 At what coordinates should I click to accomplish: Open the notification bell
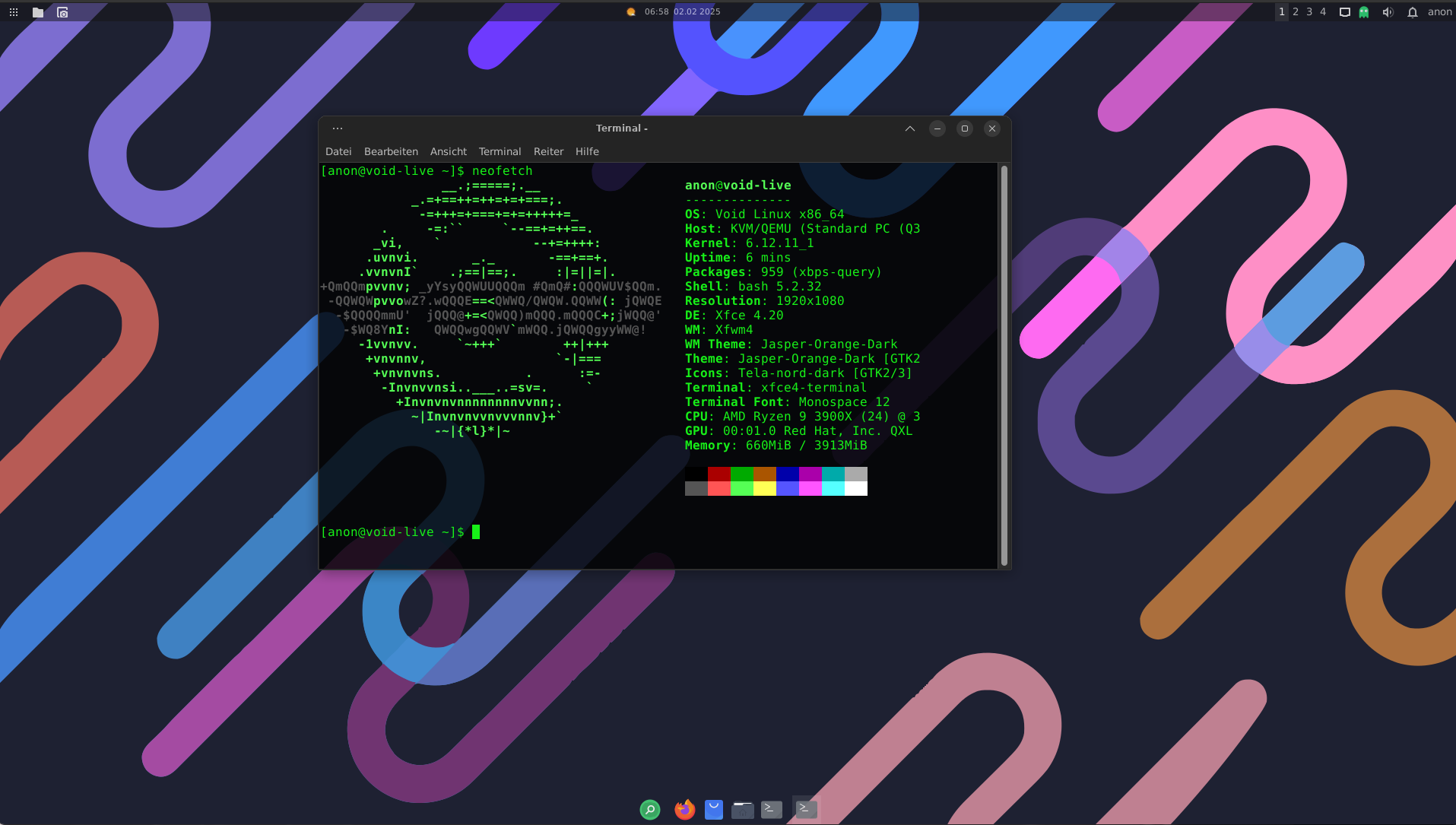pos(1412,12)
